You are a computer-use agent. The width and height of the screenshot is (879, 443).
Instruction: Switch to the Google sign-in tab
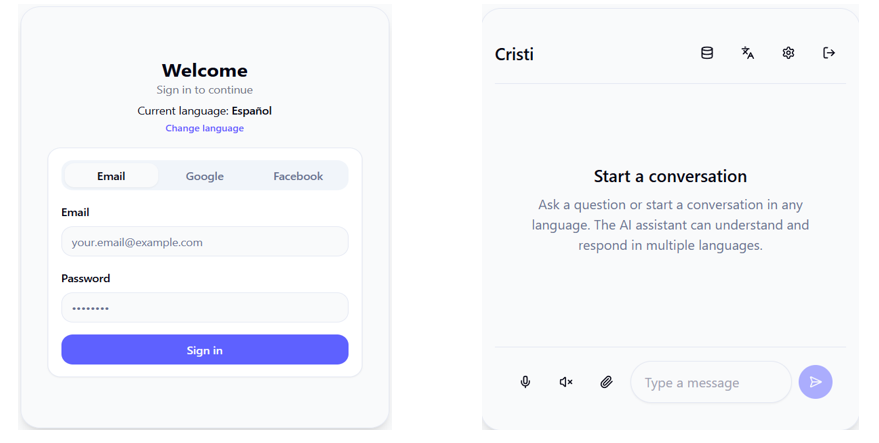pos(204,176)
